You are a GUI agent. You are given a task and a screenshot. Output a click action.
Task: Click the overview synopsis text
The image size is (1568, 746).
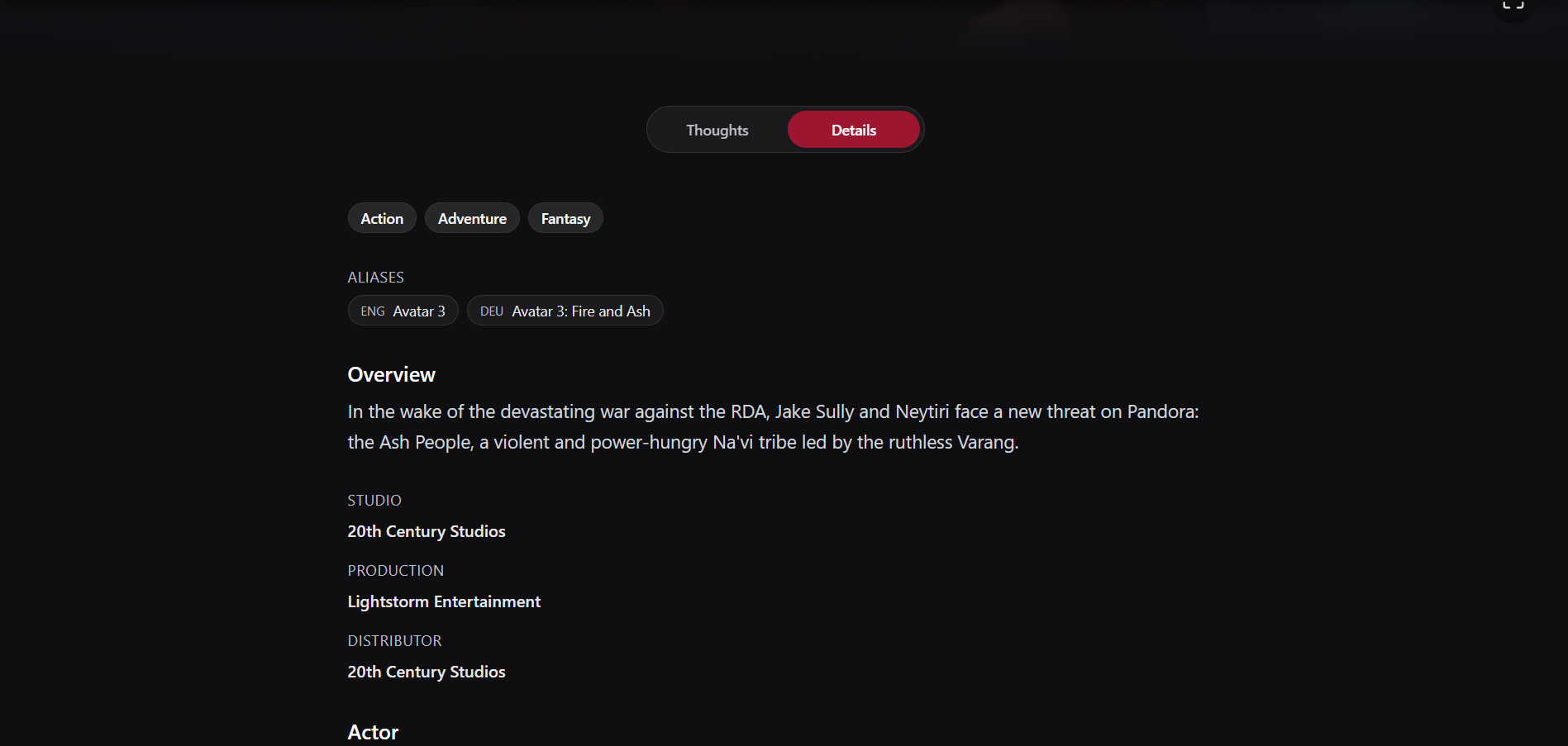[769, 426]
